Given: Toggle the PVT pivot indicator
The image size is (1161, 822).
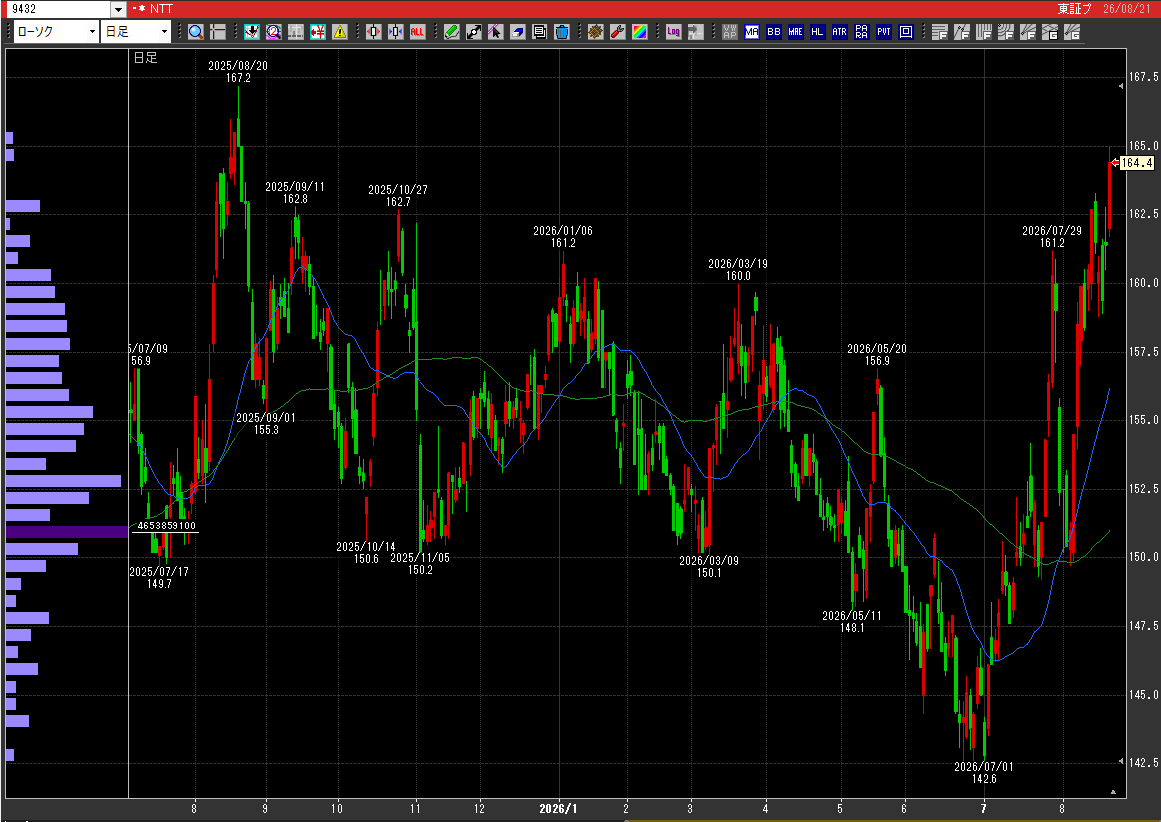Looking at the screenshot, I should pos(883,32).
